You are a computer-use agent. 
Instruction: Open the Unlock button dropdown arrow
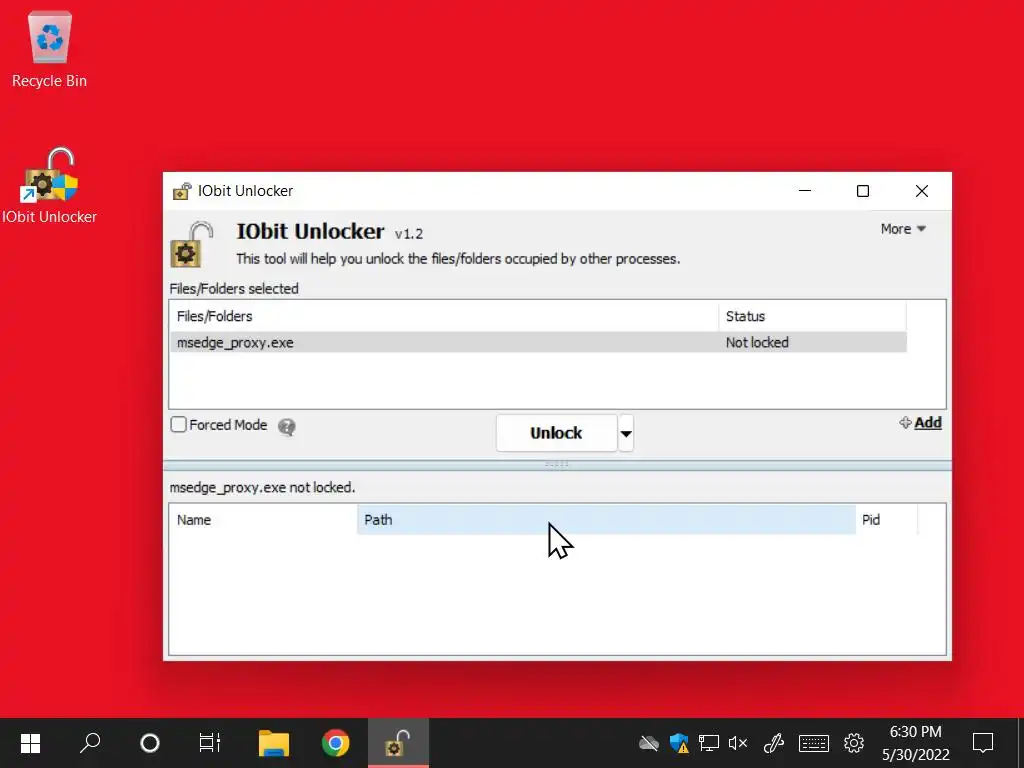626,433
